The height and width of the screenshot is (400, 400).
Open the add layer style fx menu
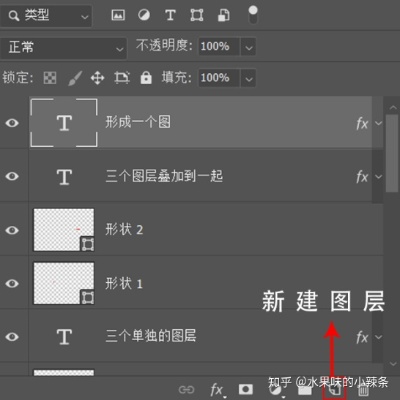coord(217,390)
